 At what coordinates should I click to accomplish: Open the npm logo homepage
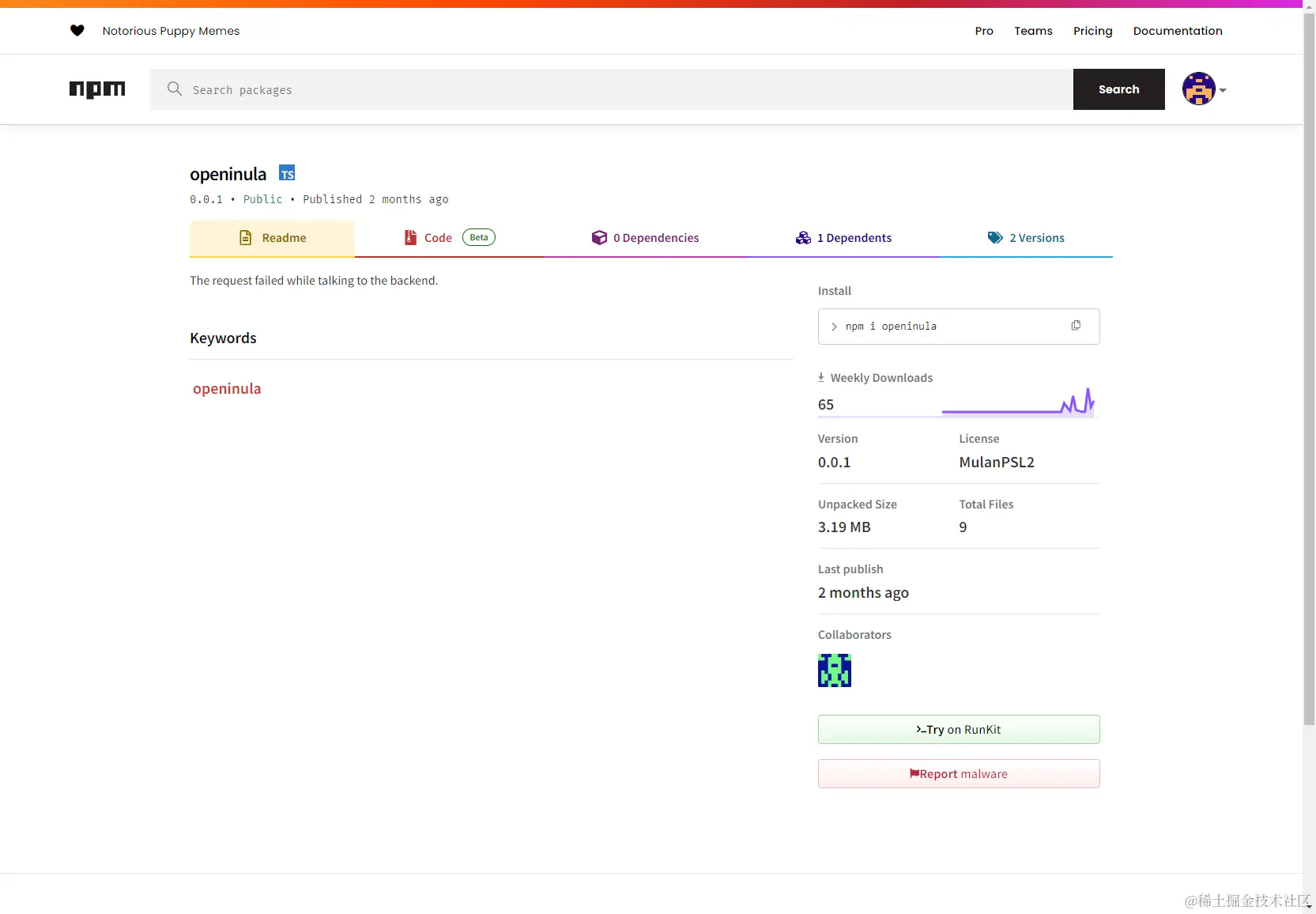pos(97,89)
